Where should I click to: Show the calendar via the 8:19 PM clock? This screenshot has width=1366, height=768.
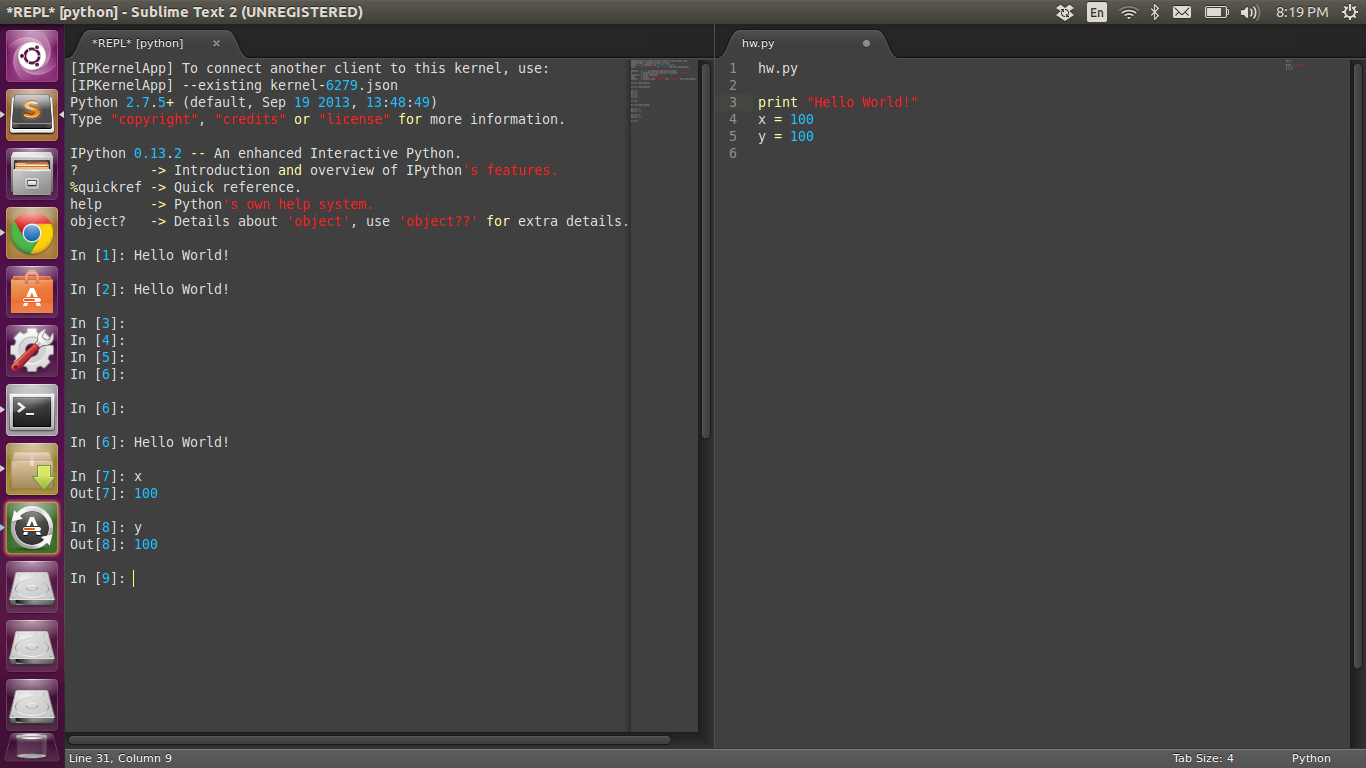[x=1302, y=12]
